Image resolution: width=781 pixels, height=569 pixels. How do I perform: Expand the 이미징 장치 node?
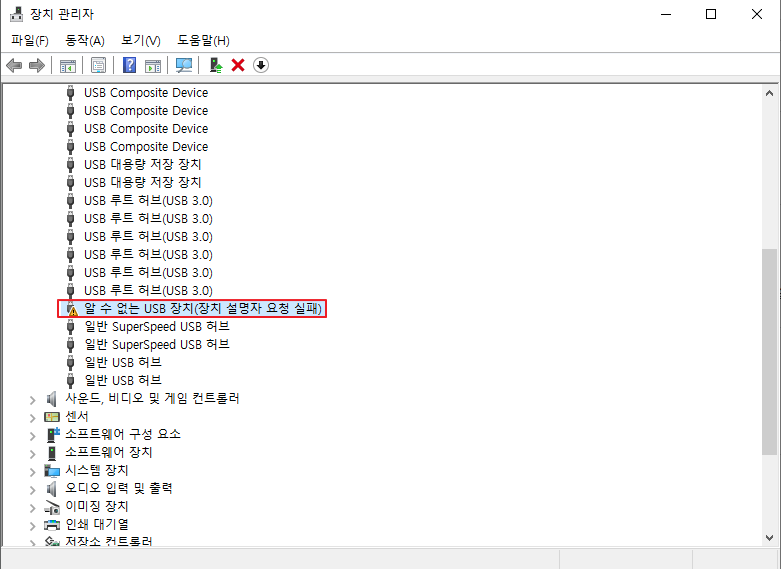[x=33, y=507]
